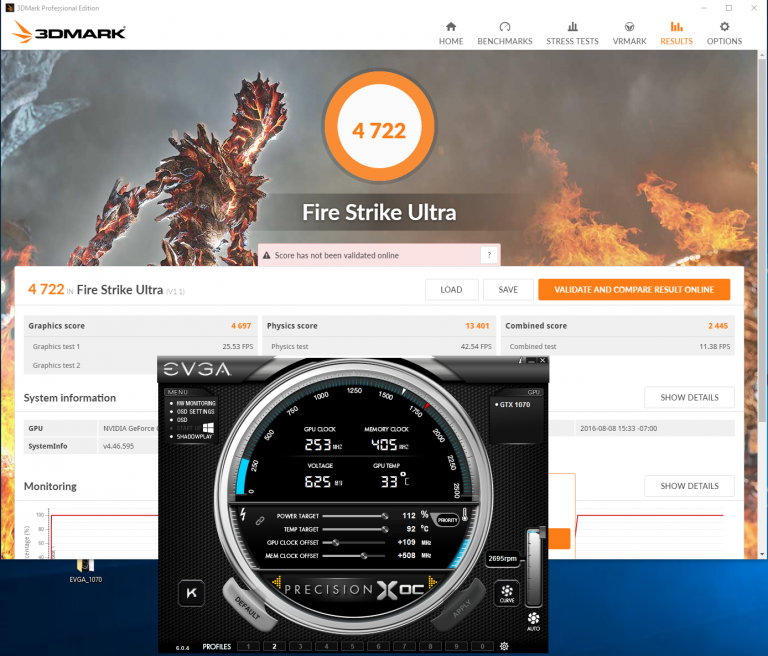Go to the BENCHMARKS section
This screenshot has width=768, height=656.
(x=504, y=33)
